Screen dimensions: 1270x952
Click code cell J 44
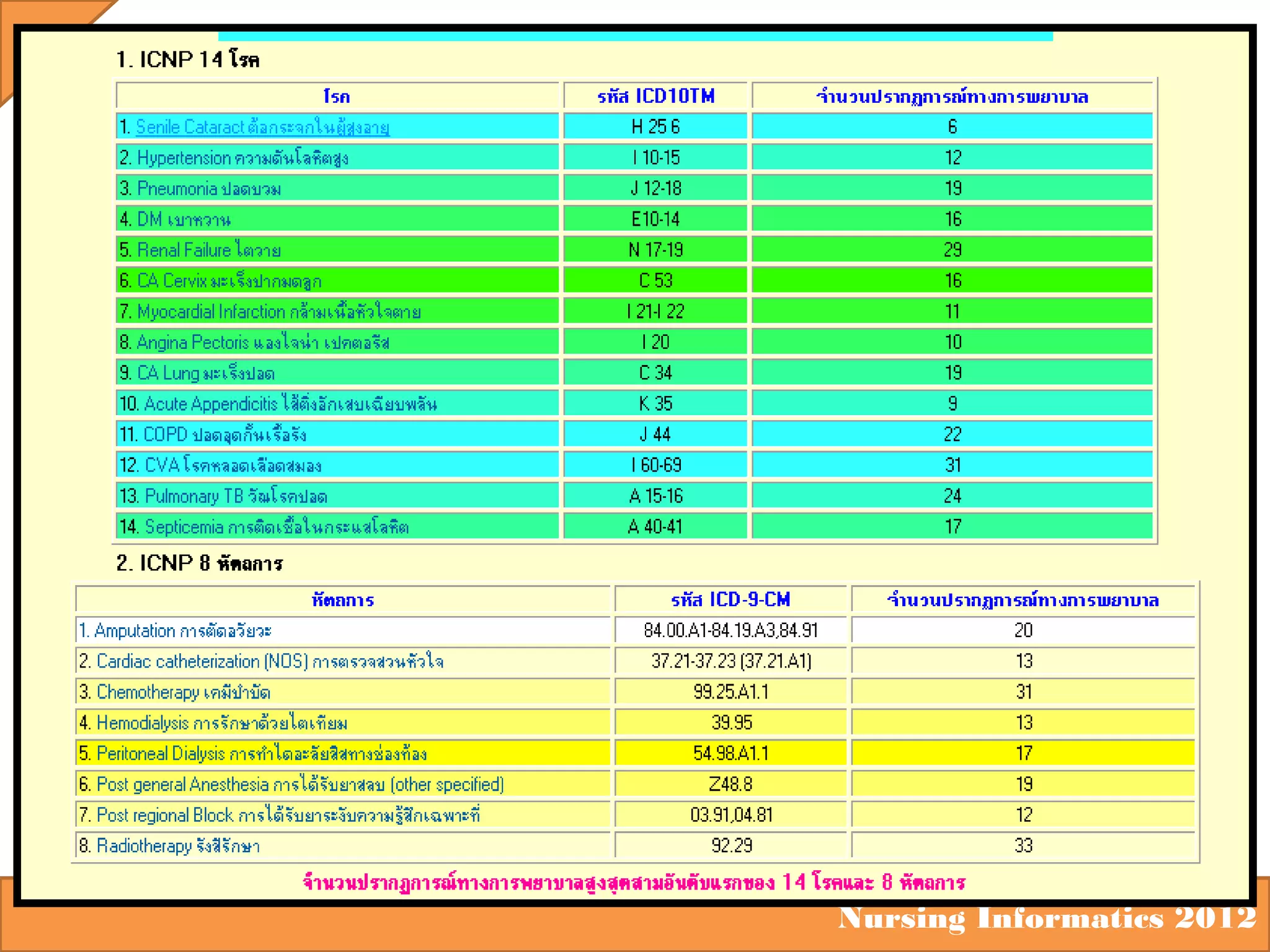pos(655,434)
